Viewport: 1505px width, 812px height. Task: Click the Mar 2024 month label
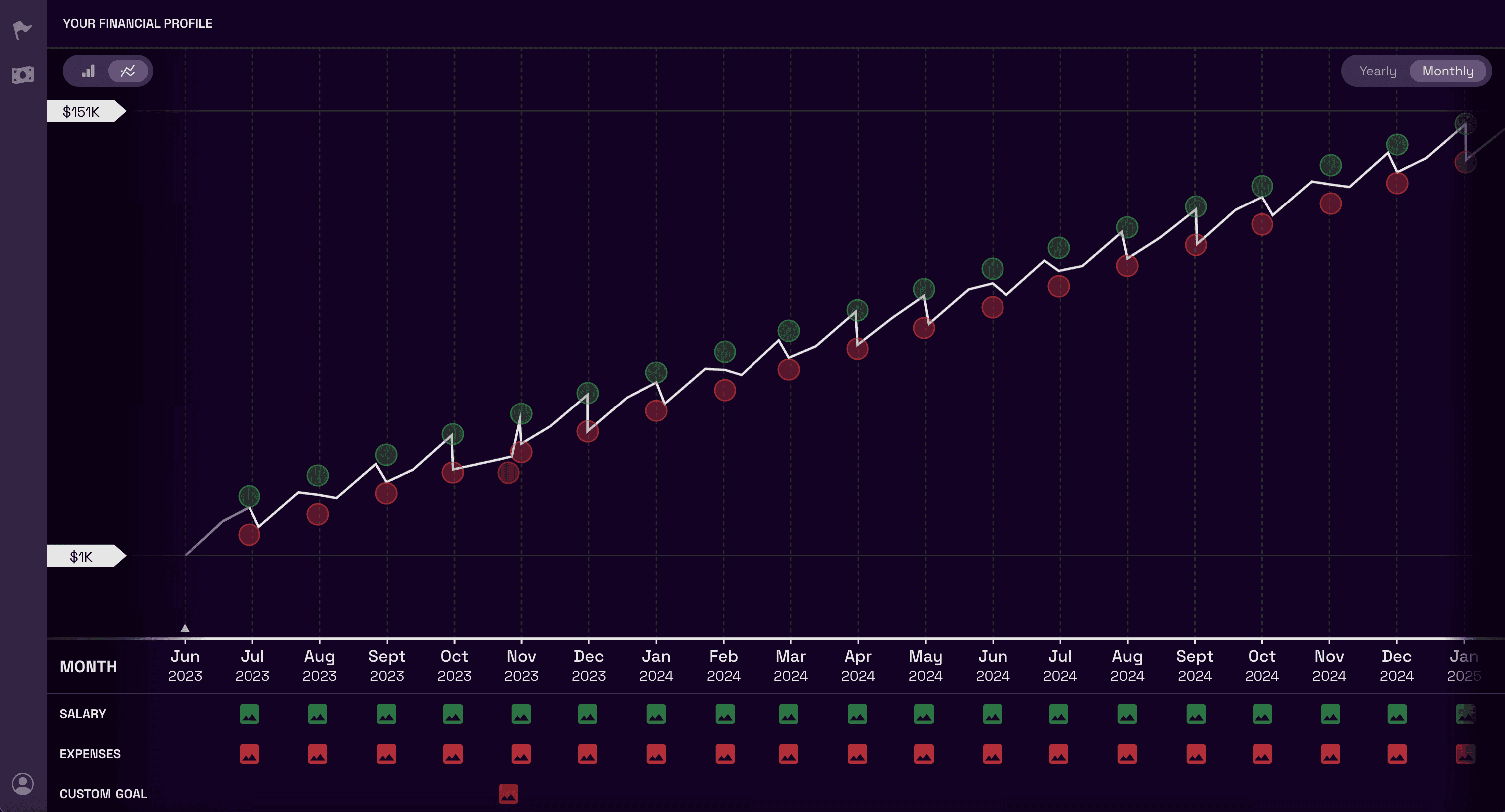791,666
